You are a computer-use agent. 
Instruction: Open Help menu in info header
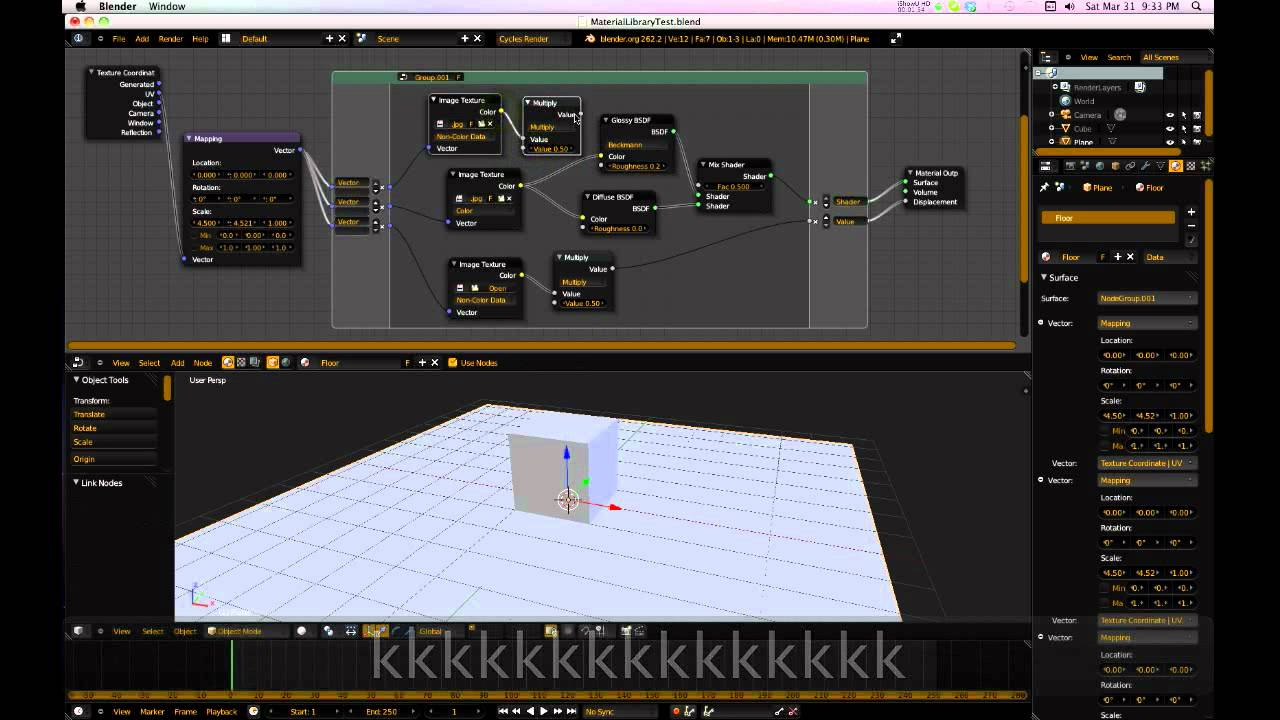pos(200,39)
